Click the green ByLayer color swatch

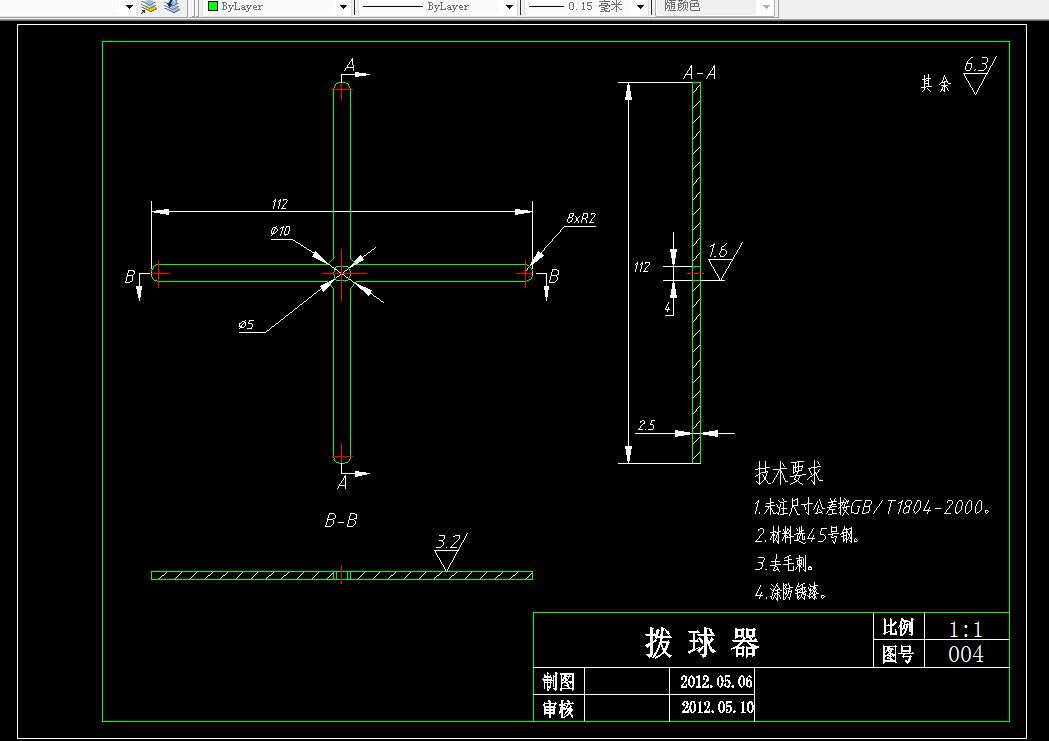pyautogui.click(x=213, y=6)
